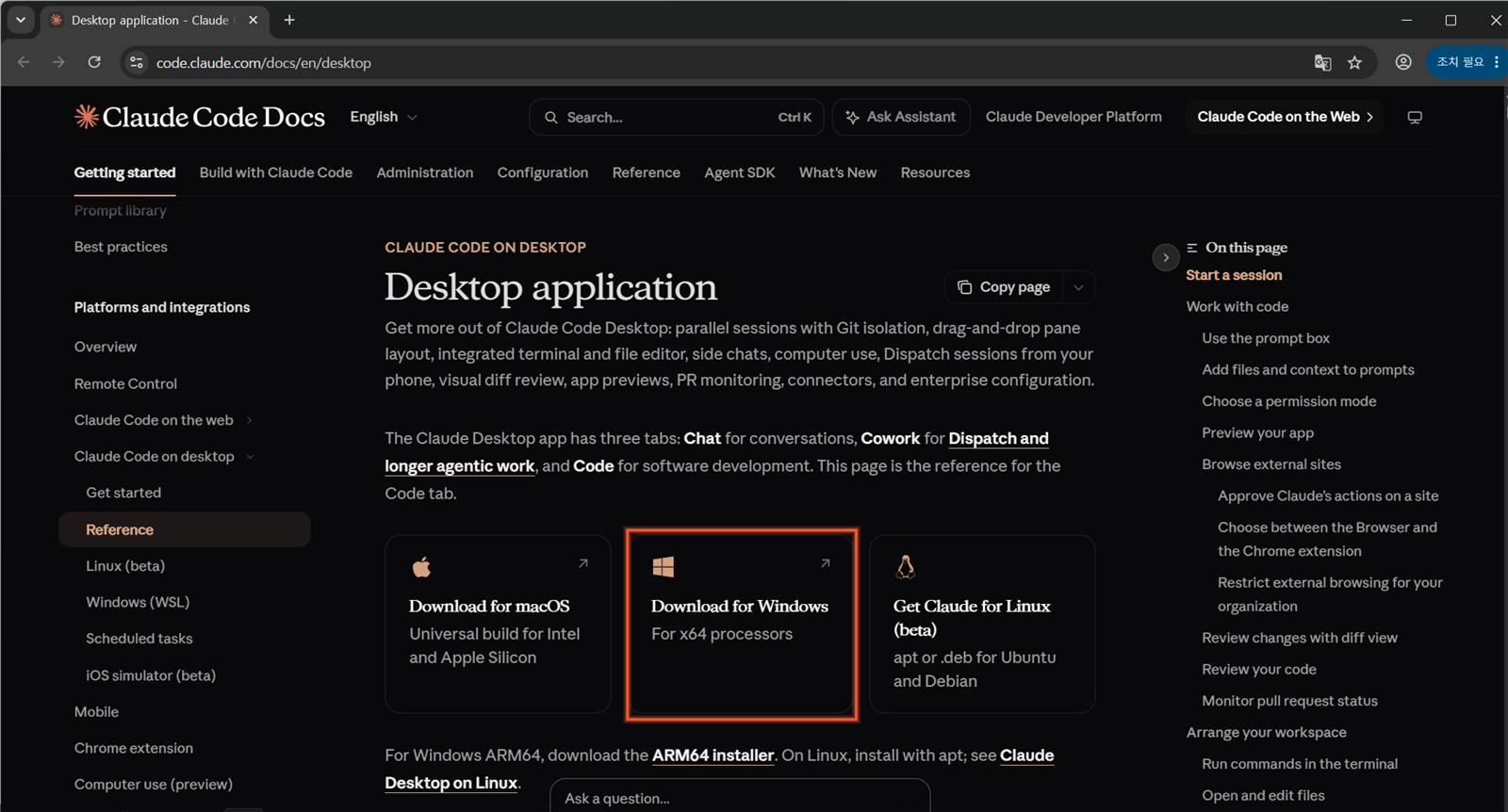Open the Google Translate icon in address bar
Viewport: 1508px width, 812px height.
1322,62
